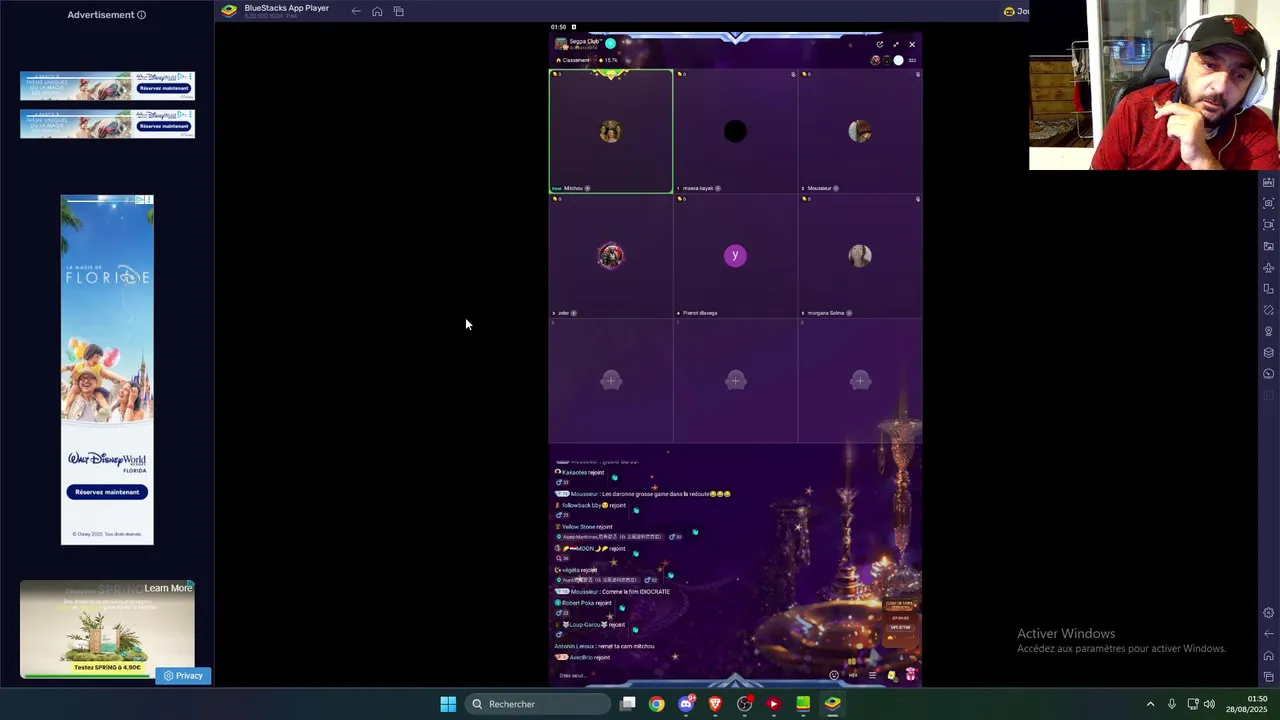Click 'Learn More' on the Spring ad
This screenshot has width=1280, height=720.
click(x=168, y=588)
